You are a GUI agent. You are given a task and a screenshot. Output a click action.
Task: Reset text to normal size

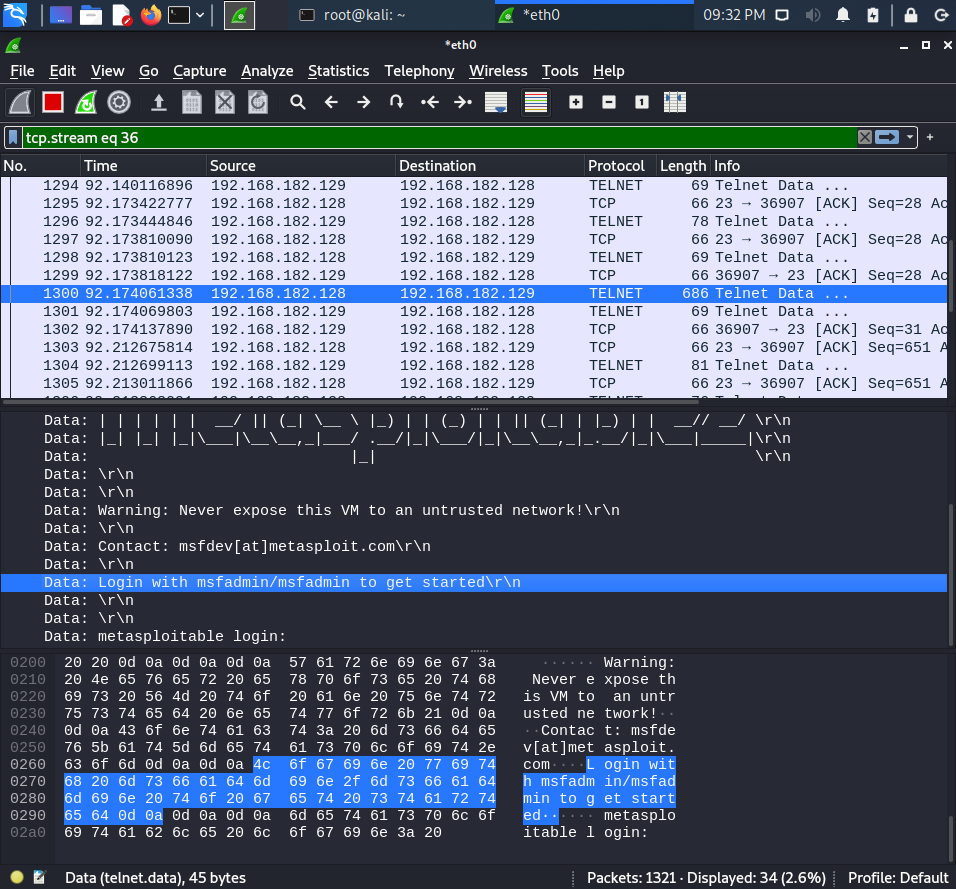[x=641, y=102]
